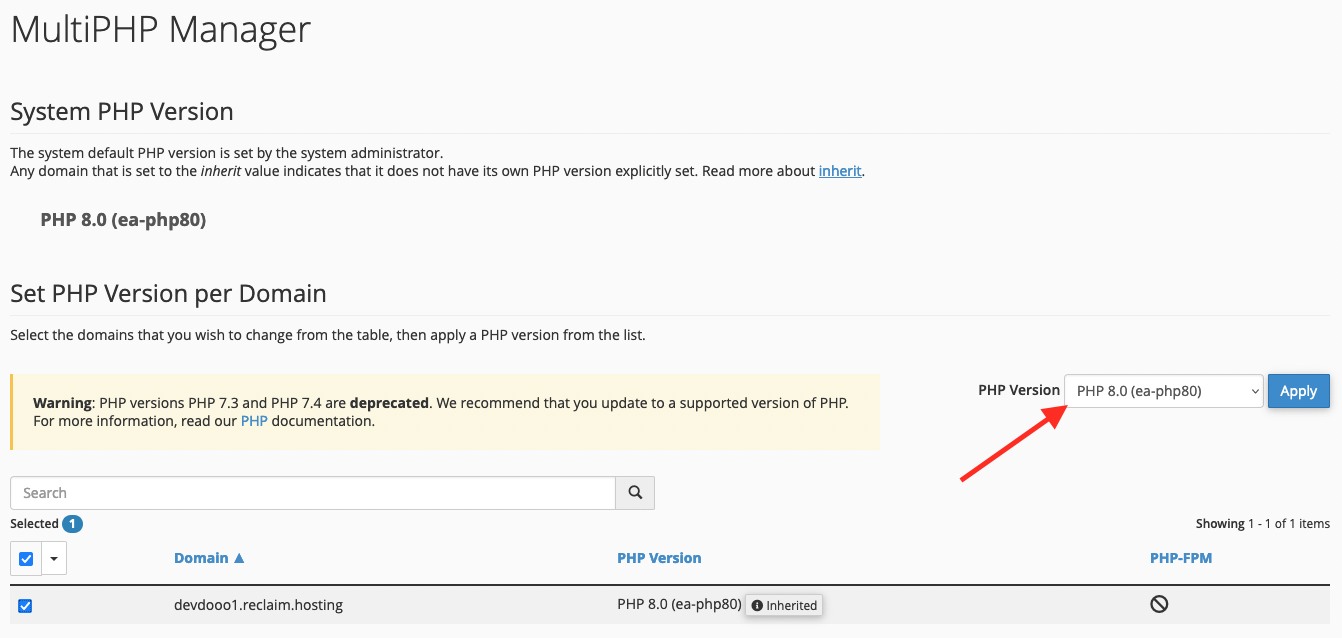1342x638 pixels.
Task: Sort by the PHP-FPM column header
Action: 1181,558
